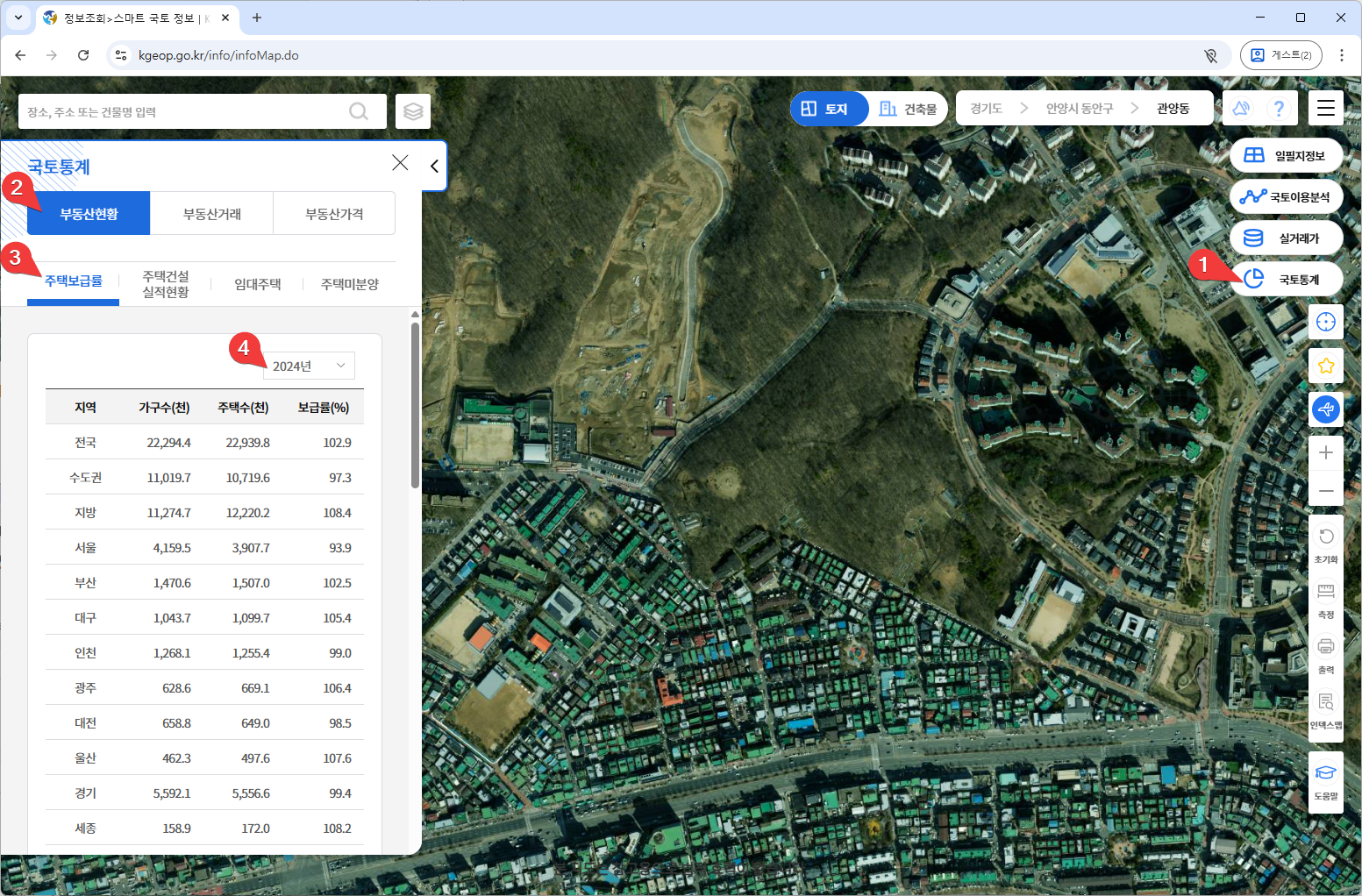The height and width of the screenshot is (896, 1362).
Task: Click the search magnifier icon
Action: click(358, 111)
